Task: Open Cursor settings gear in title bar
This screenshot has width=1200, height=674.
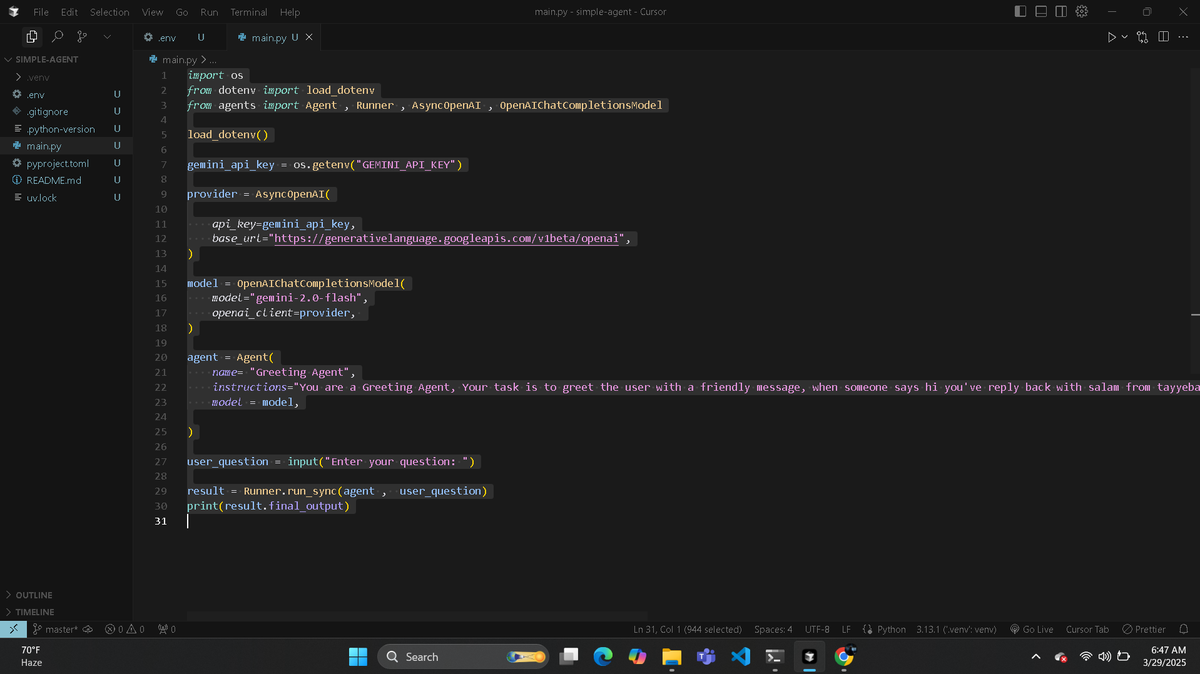Action: (1081, 12)
